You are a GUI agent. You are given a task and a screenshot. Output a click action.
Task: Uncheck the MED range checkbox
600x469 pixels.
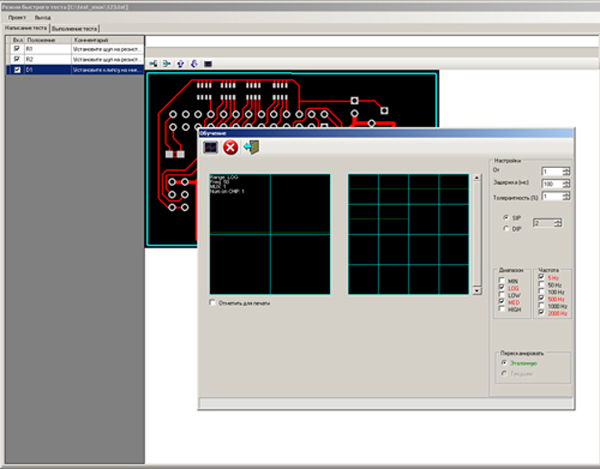(x=502, y=302)
